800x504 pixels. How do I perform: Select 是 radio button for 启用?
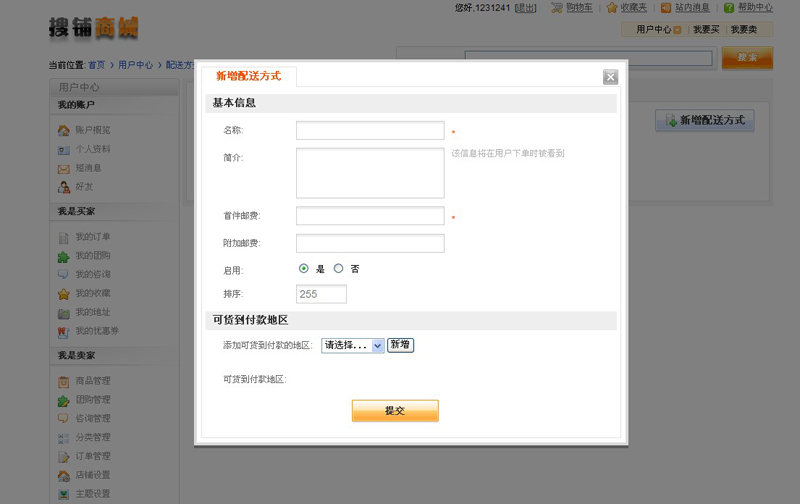coord(304,268)
